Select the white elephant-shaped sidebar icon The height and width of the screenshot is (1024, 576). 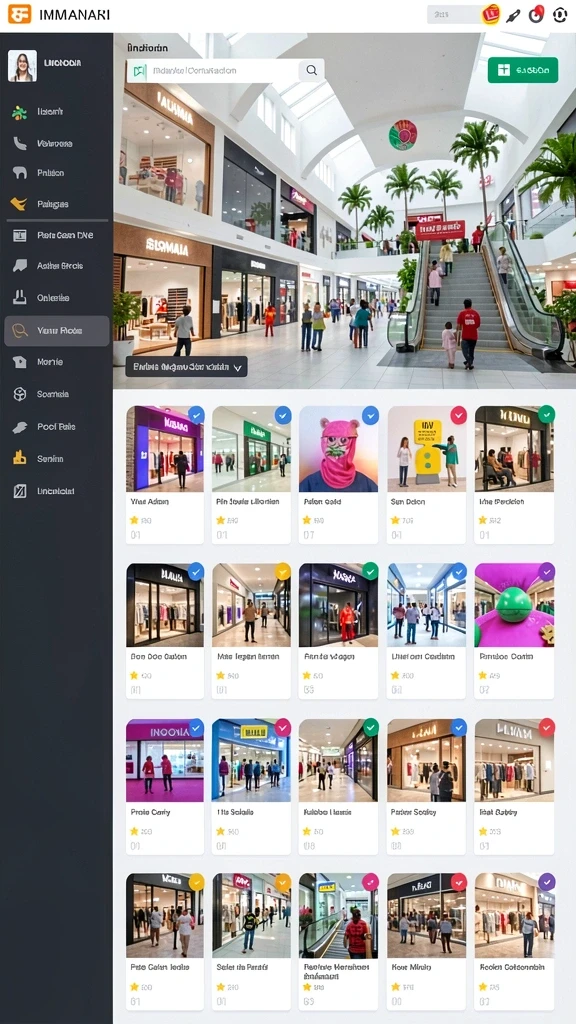(20, 173)
